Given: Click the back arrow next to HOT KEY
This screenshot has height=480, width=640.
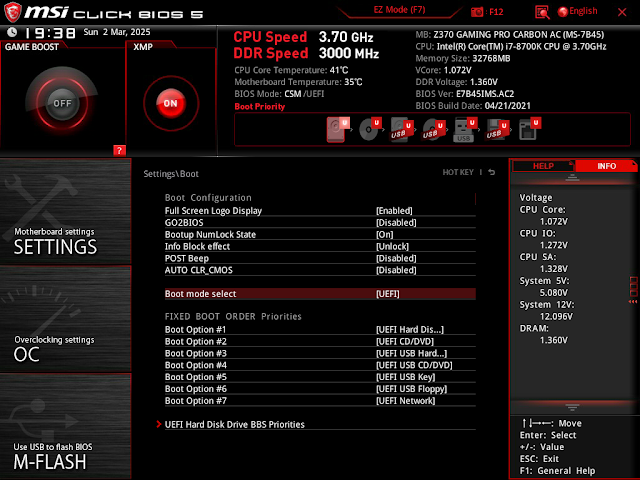Looking at the screenshot, I should pyautogui.click(x=492, y=172).
